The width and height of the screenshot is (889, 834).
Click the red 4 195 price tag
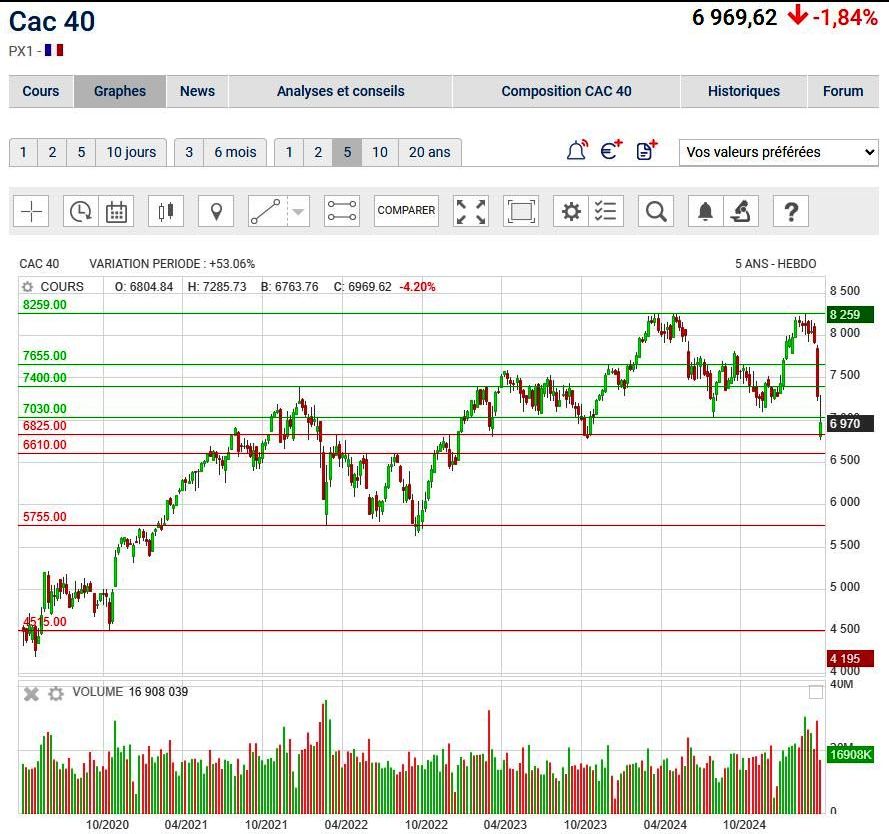tap(850, 658)
